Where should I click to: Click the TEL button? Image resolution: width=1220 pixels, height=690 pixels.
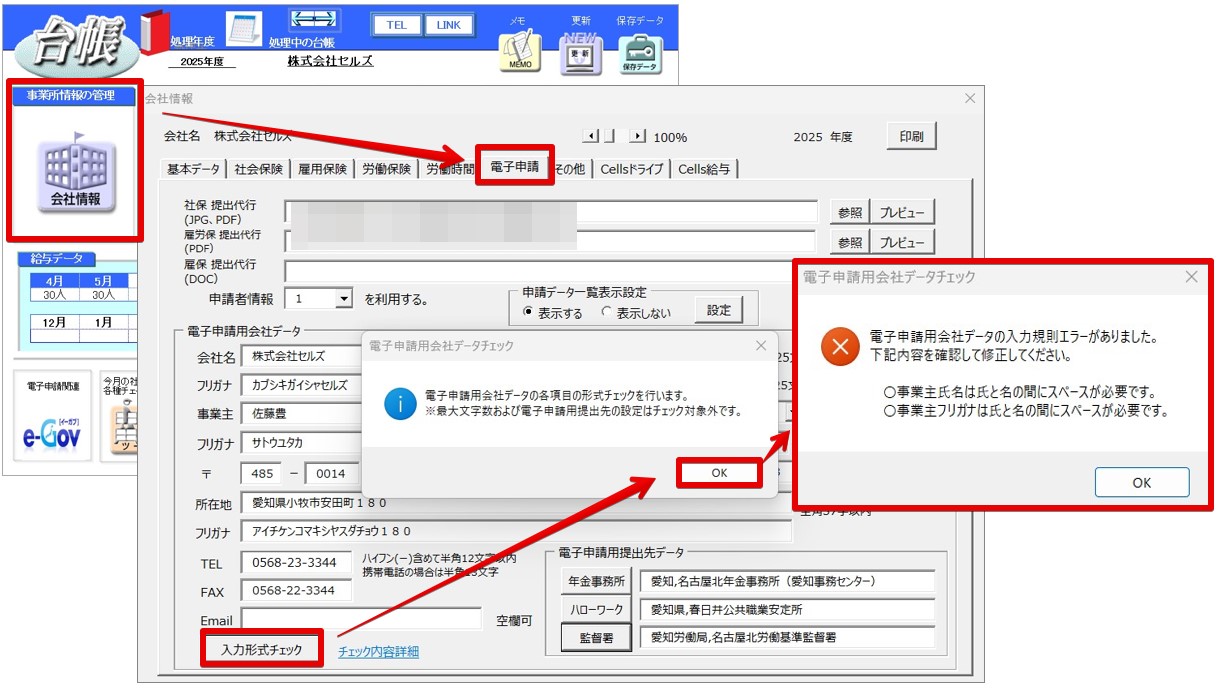[x=396, y=25]
